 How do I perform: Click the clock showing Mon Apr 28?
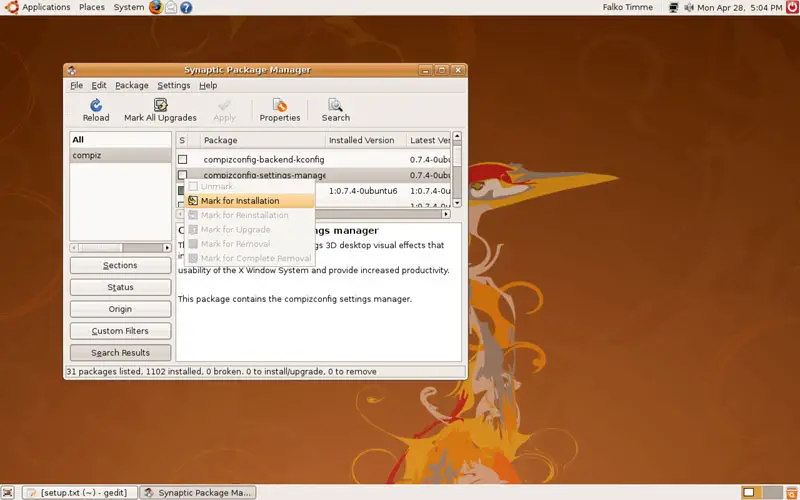point(739,8)
